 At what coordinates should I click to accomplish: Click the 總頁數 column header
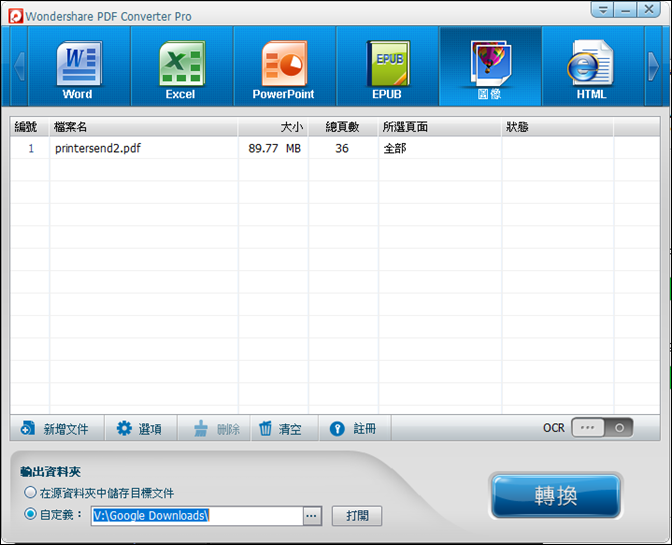pos(343,127)
